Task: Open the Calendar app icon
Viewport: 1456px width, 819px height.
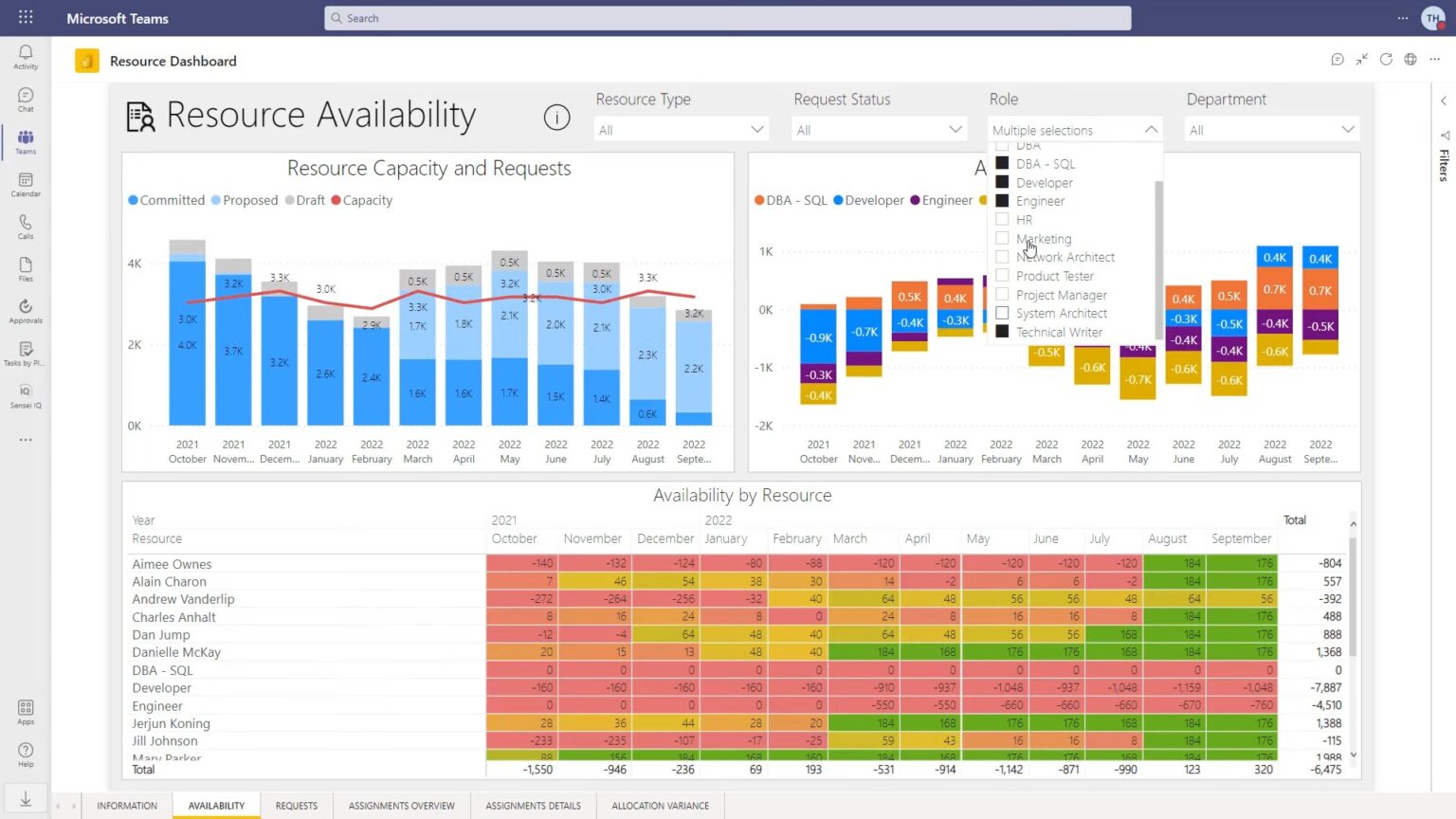Action: tap(26, 184)
